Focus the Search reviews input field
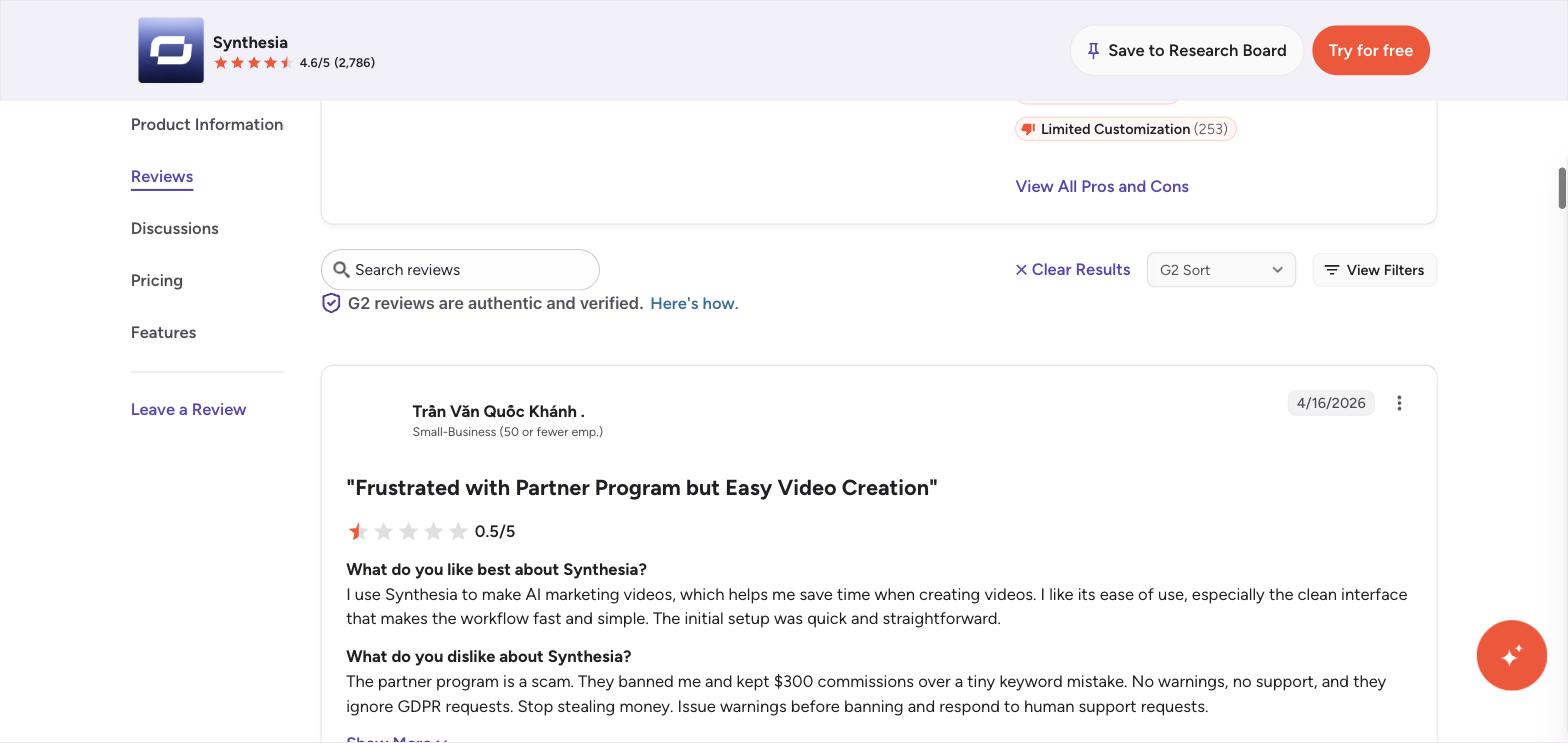This screenshot has width=1568, height=743. click(x=460, y=270)
